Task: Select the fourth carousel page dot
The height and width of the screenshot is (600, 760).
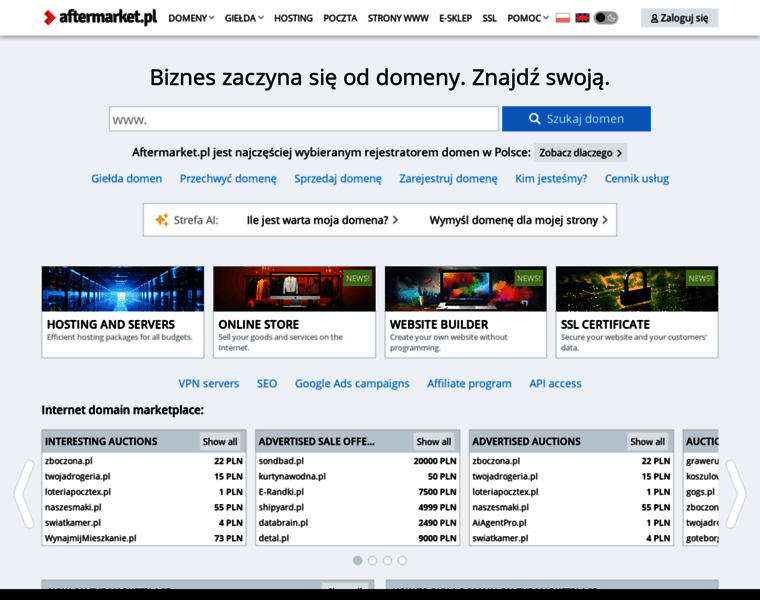Action: pos(402,560)
